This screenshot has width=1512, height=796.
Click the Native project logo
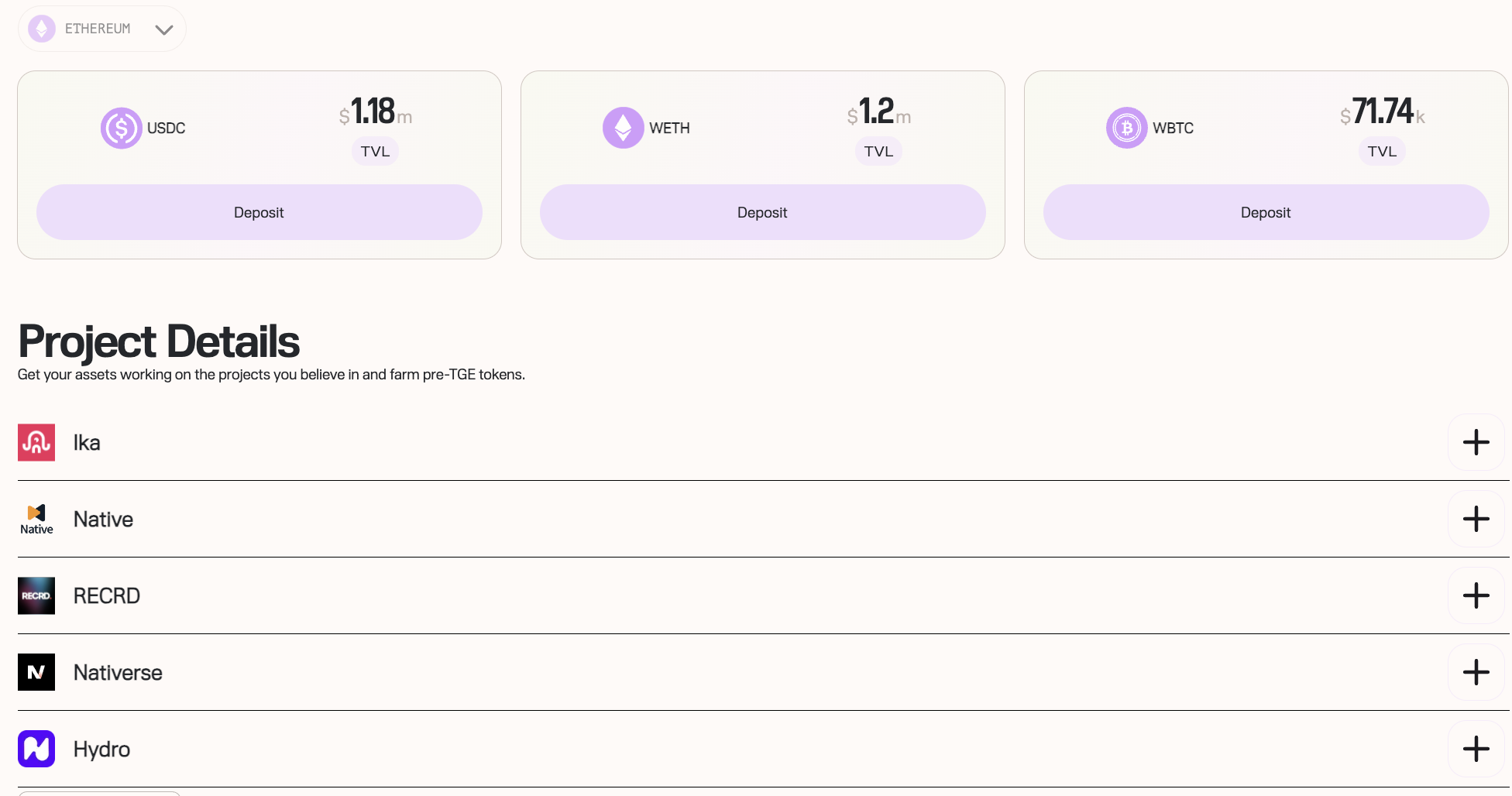coord(36,519)
